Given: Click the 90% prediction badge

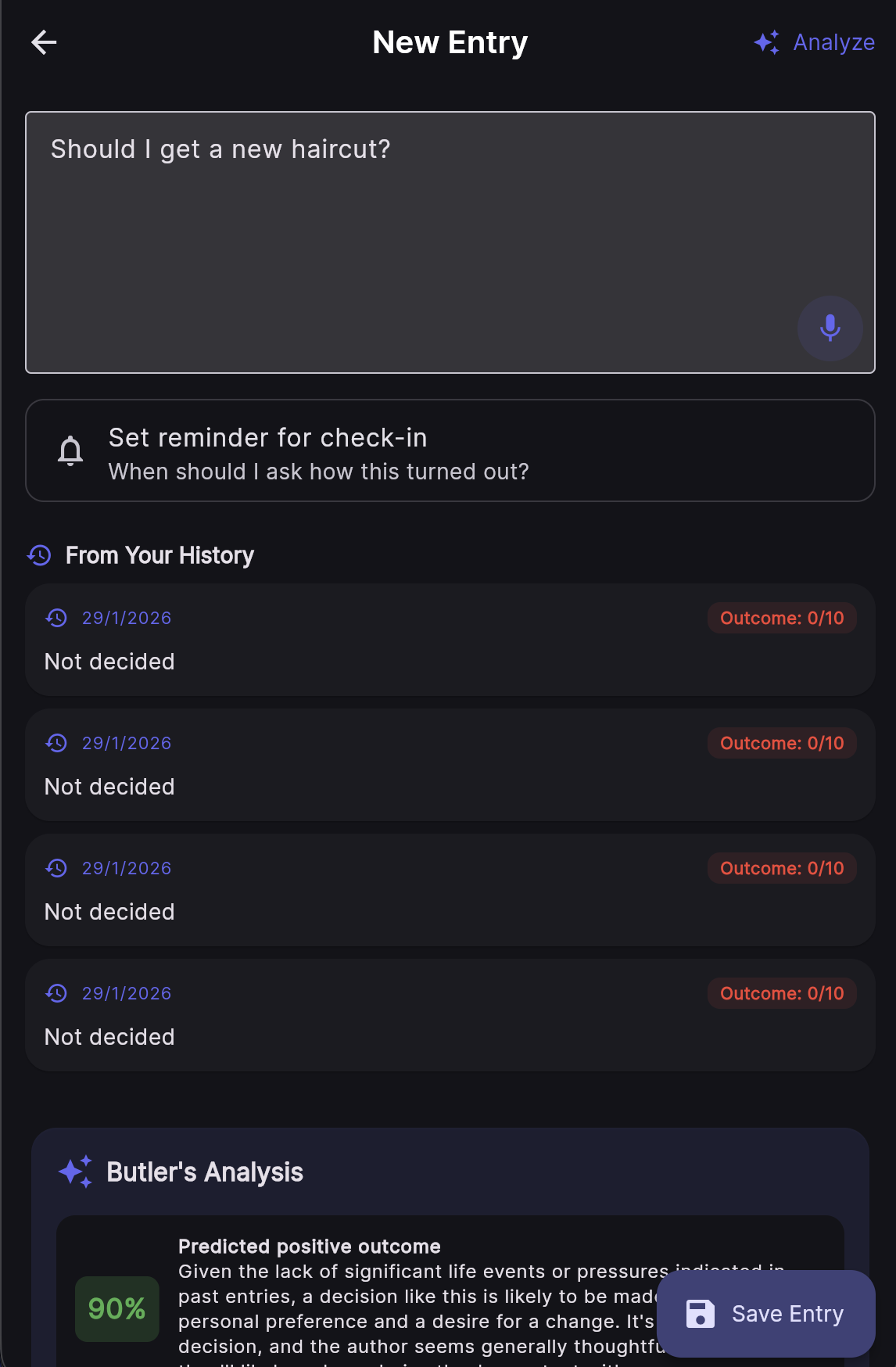Looking at the screenshot, I should click(117, 1308).
